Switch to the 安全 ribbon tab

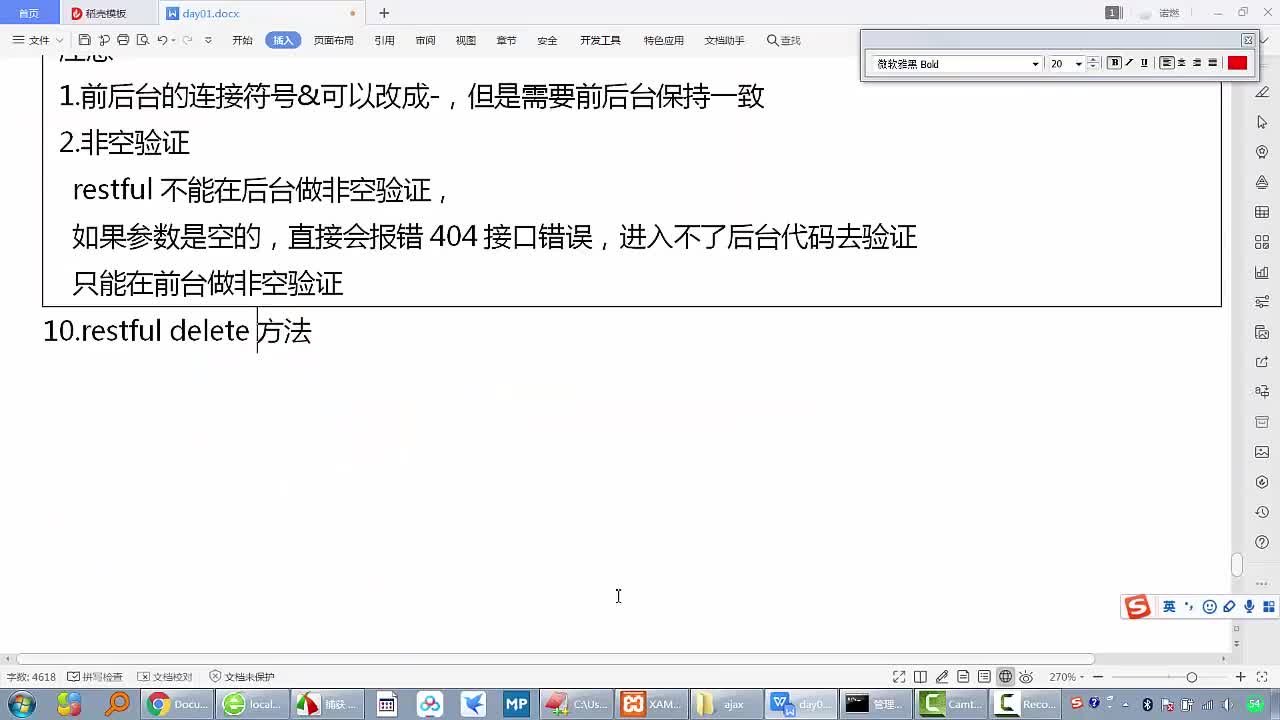point(547,40)
